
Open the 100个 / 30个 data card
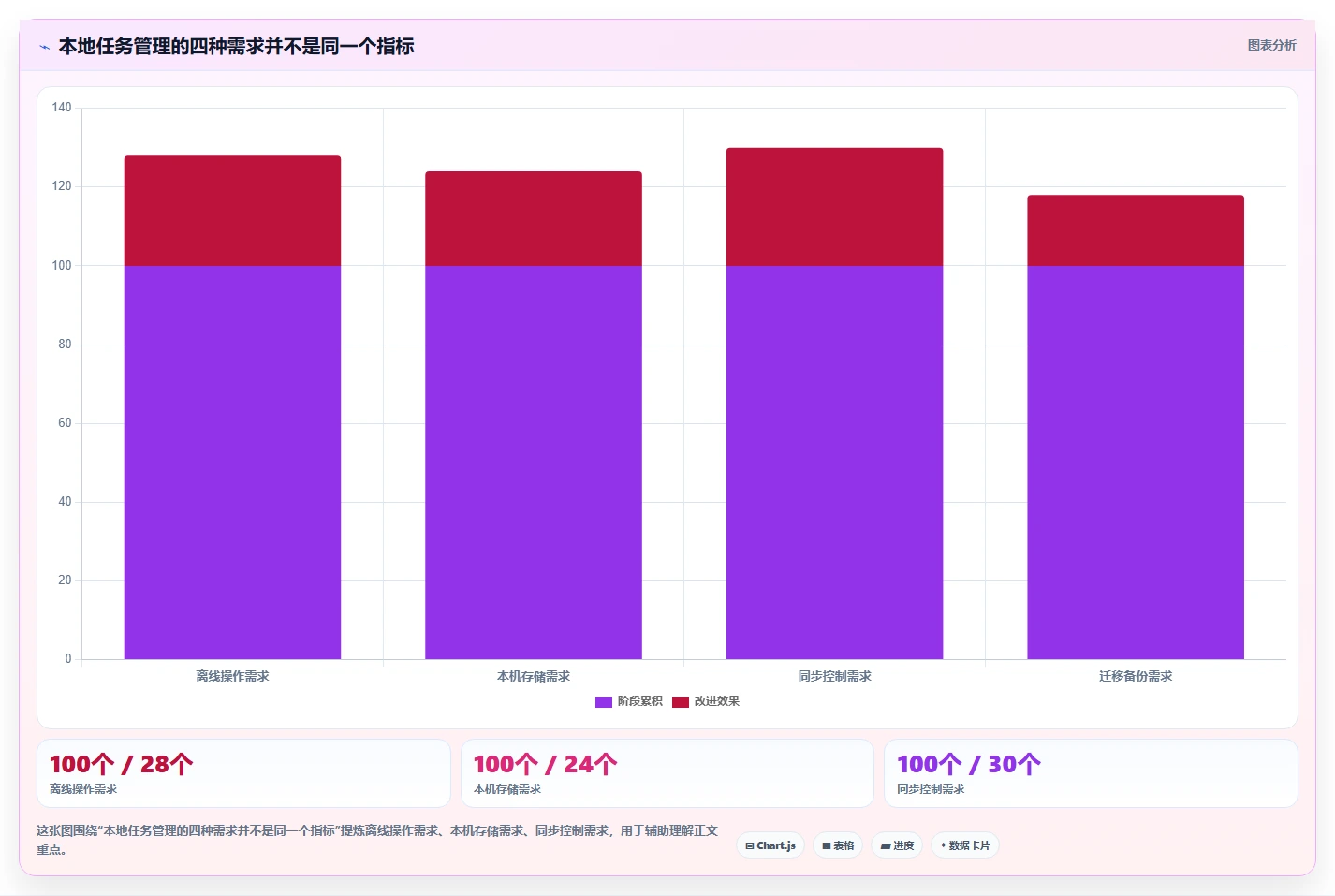[1091, 773]
